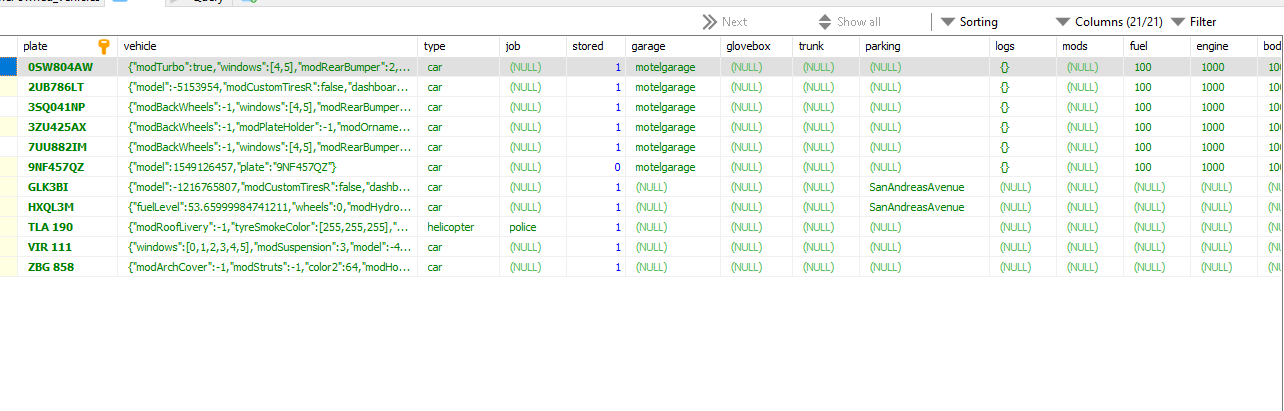Viewport: 1284px width, 411px height.
Task: Click the engine column header
Action: pyautogui.click(x=1224, y=46)
